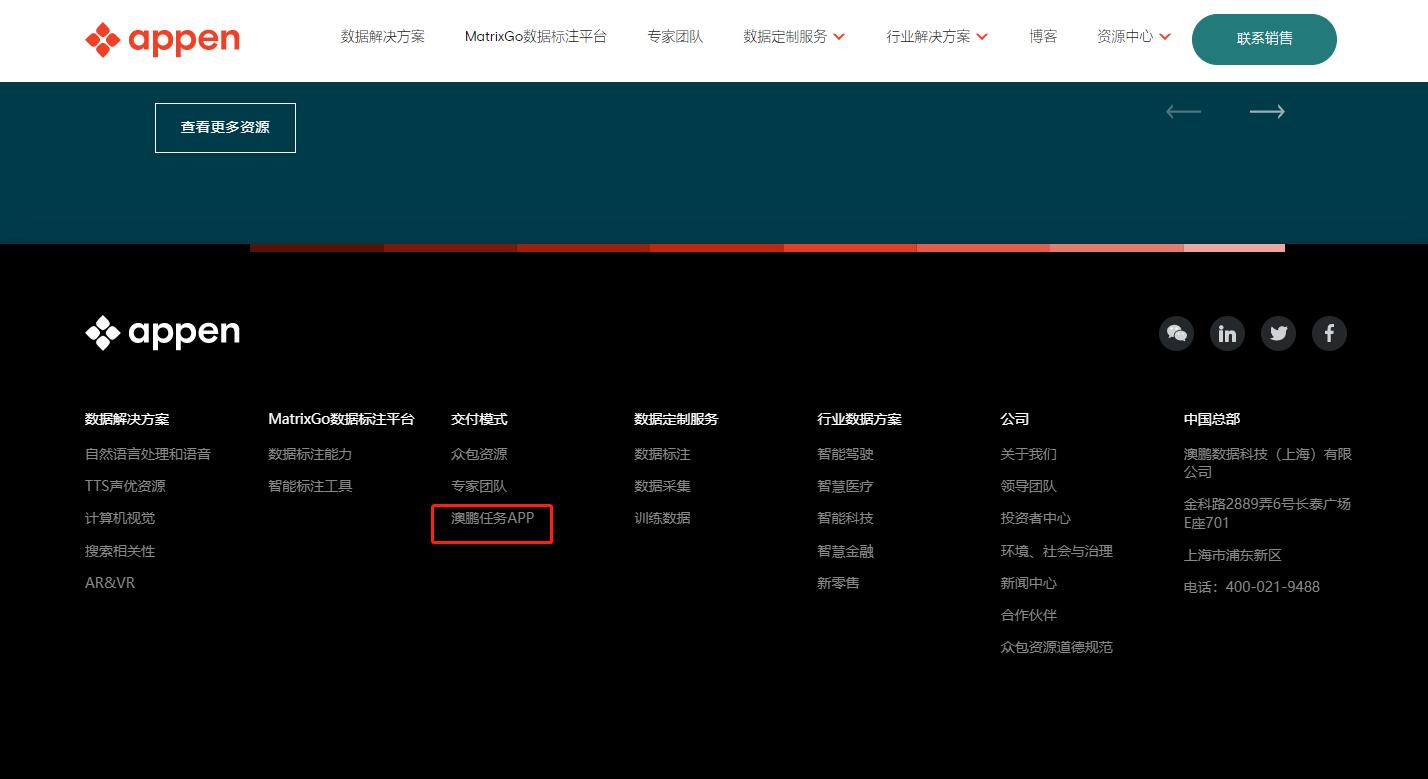Click the Facebook social icon
Viewport: 1428px width, 779px height.
coord(1329,333)
